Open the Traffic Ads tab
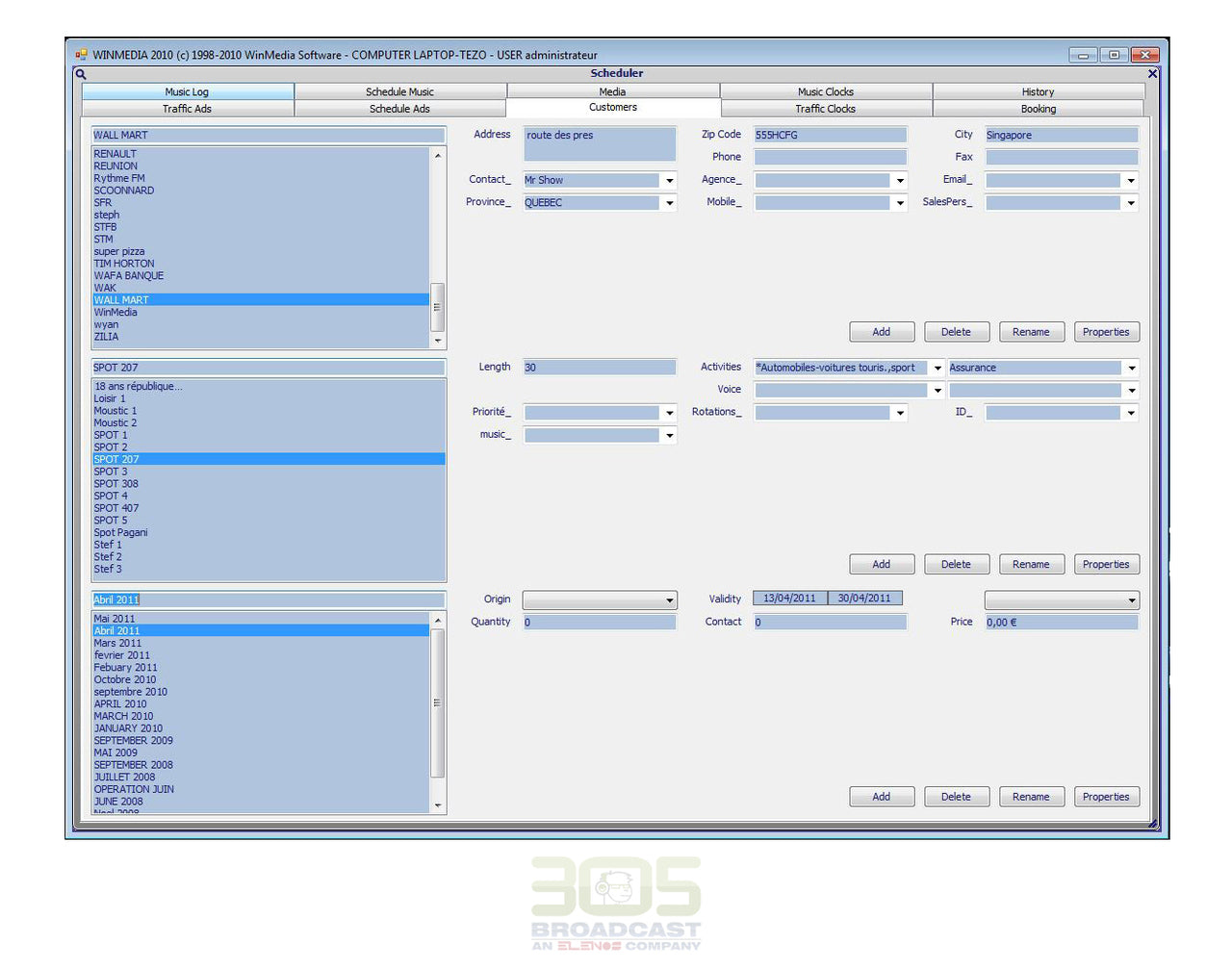1232x969 pixels. (x=187, y=109)
